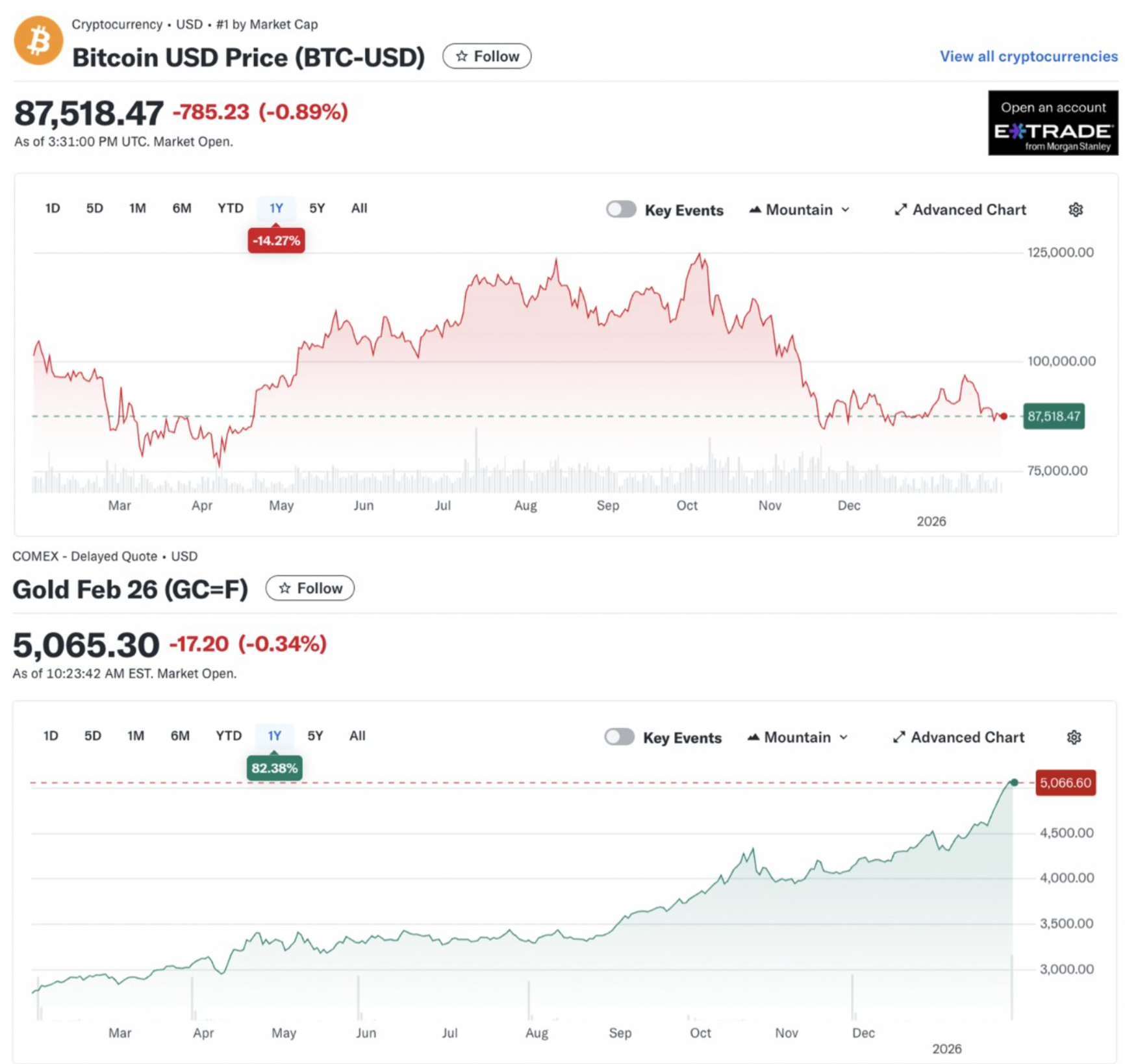Click the green Gold price endpoint dot
Image resolution: width=1125 pixels, height=1064 pixels.
tap(1014, 783)
